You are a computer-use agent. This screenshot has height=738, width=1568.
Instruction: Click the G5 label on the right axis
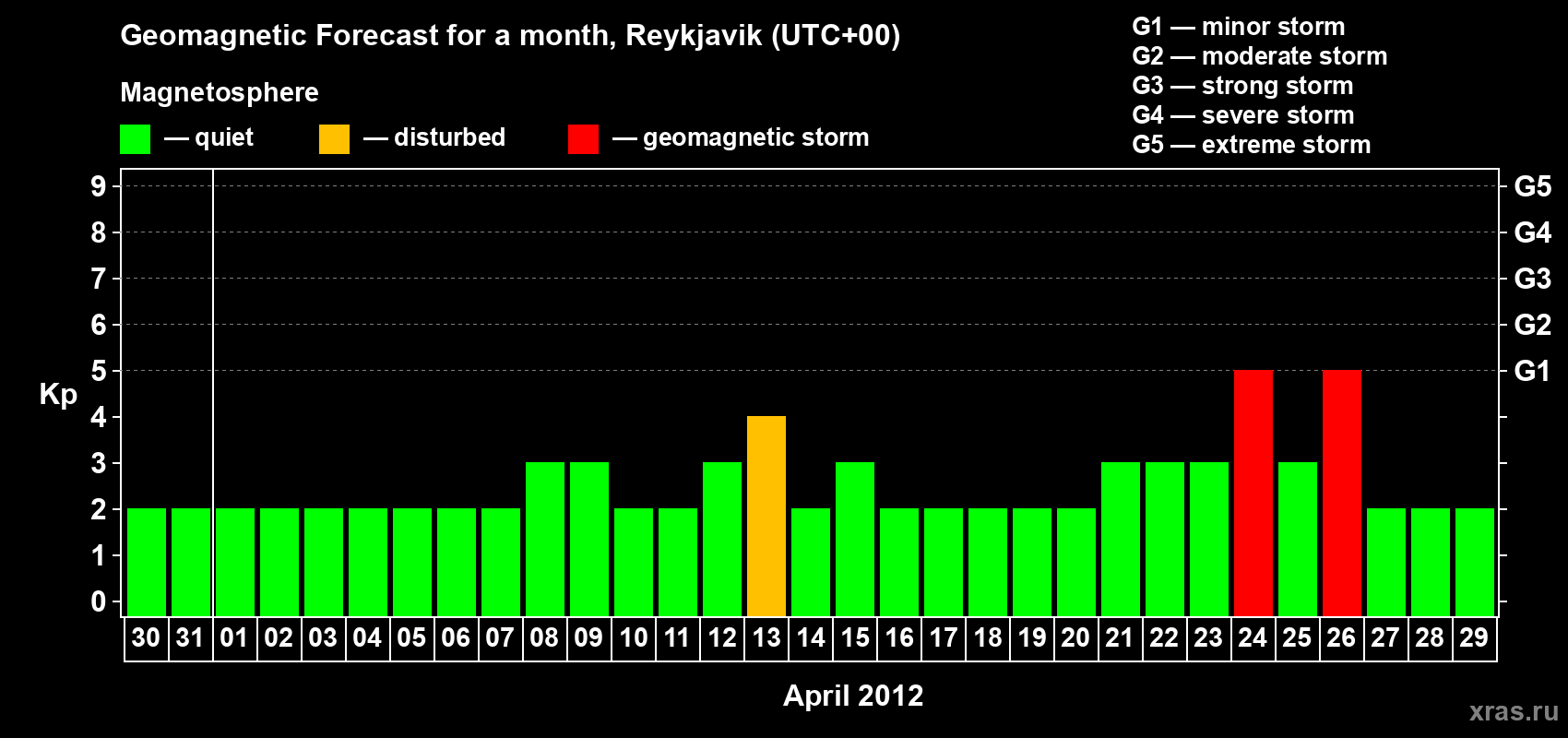pos(1533,186)
